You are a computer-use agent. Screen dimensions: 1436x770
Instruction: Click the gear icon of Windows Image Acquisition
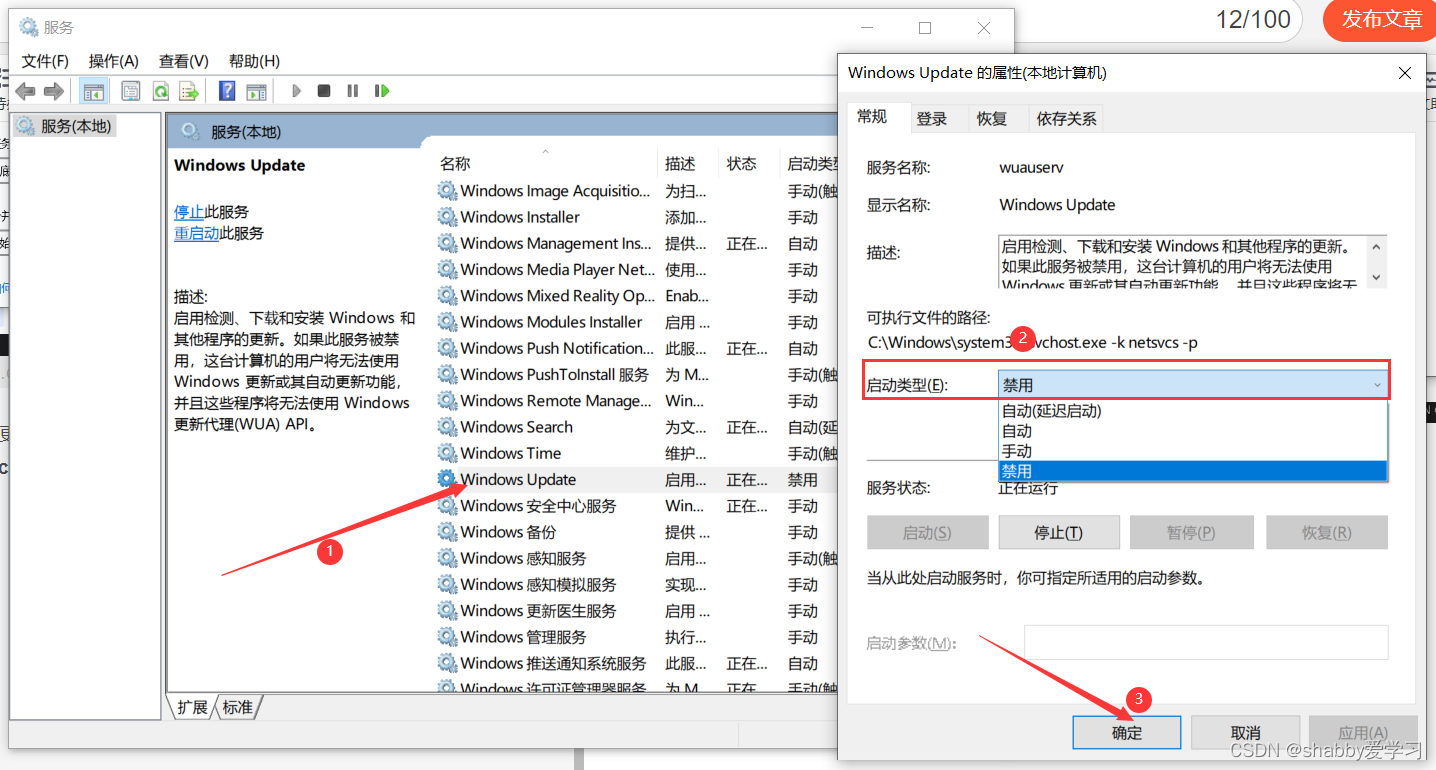(x=447, y=191)
